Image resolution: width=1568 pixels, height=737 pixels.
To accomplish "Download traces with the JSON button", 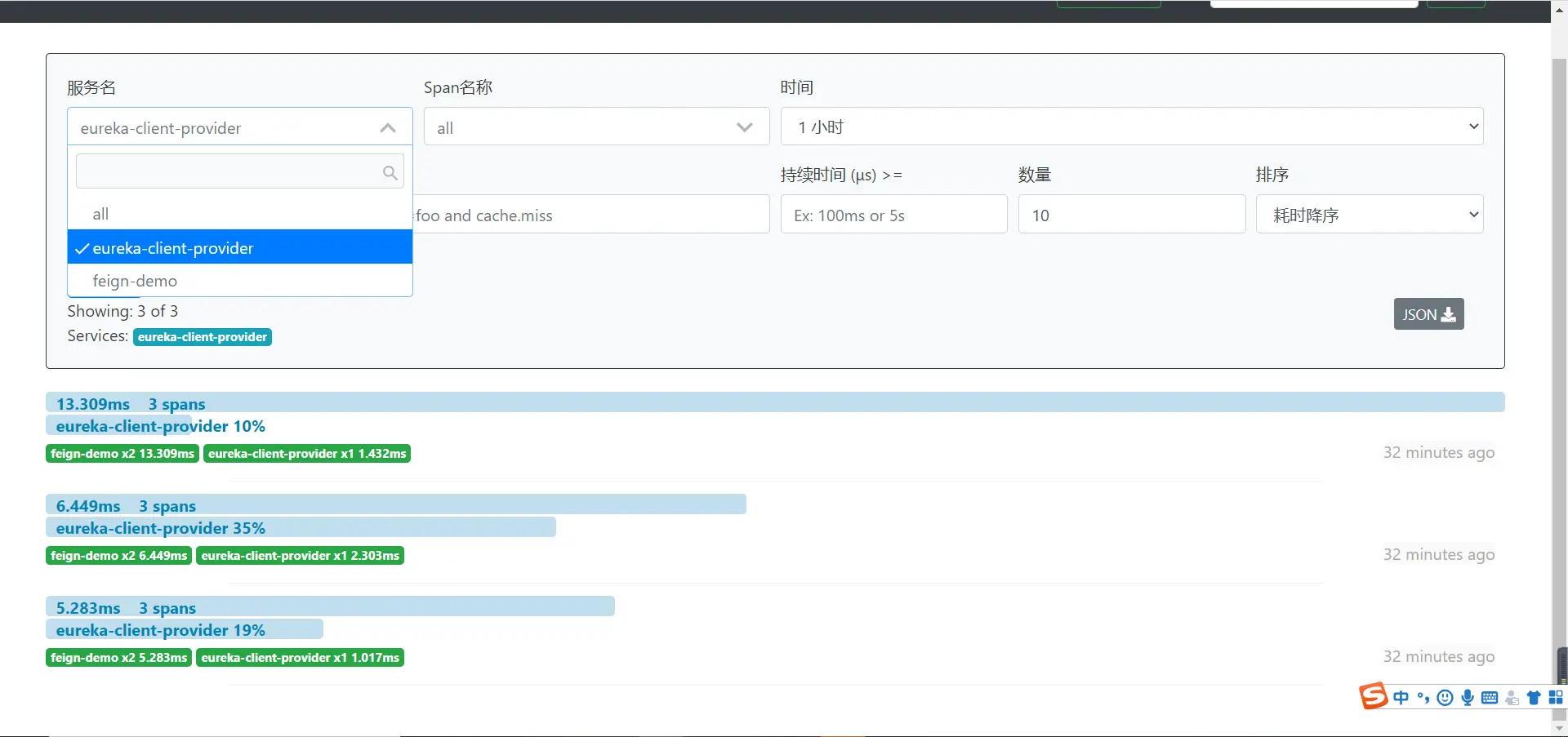I will [1428, 314].
